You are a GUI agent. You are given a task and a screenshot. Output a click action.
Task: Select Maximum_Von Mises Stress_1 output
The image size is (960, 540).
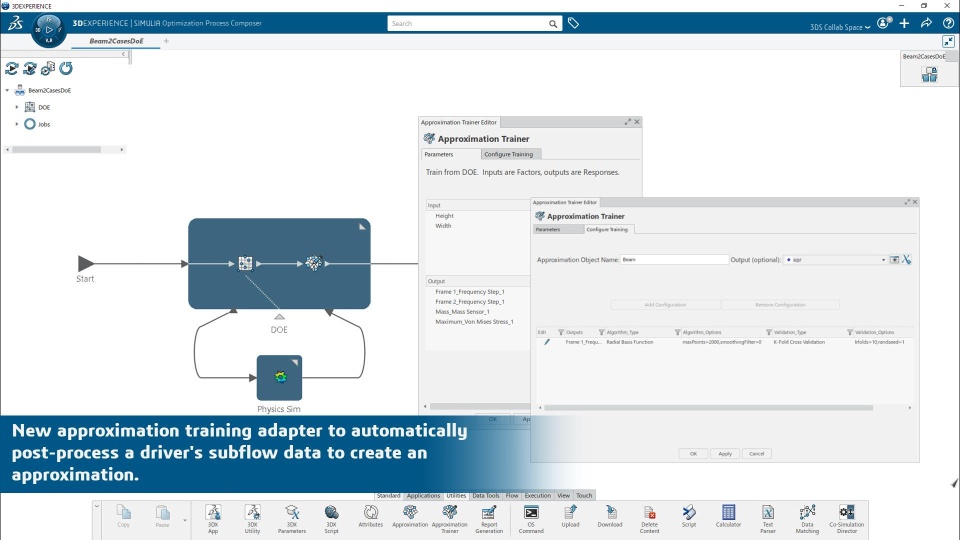coord(474,321)
